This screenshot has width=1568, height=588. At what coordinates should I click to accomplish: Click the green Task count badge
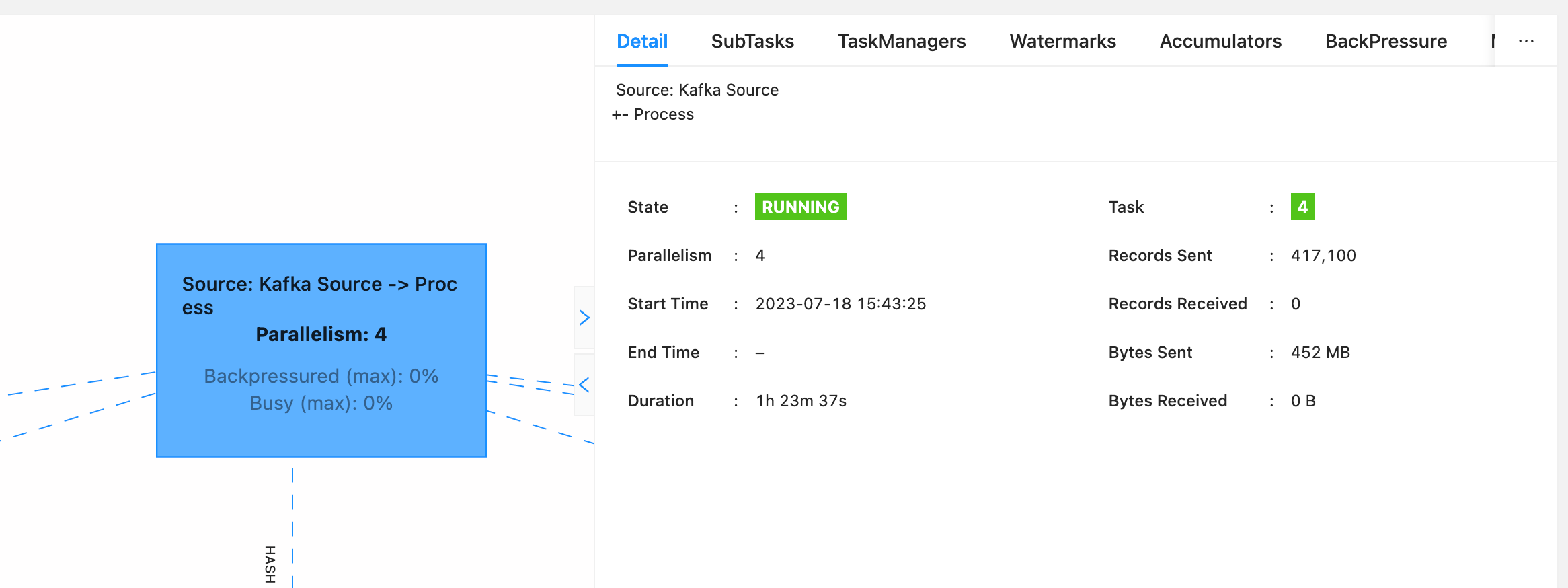click(1302, 207)
